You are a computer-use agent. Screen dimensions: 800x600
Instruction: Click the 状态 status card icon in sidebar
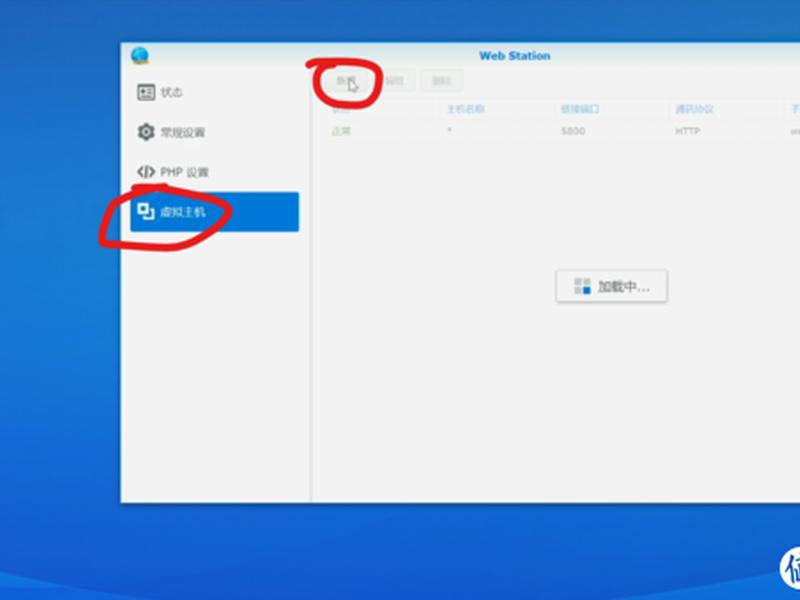(146, 92)
